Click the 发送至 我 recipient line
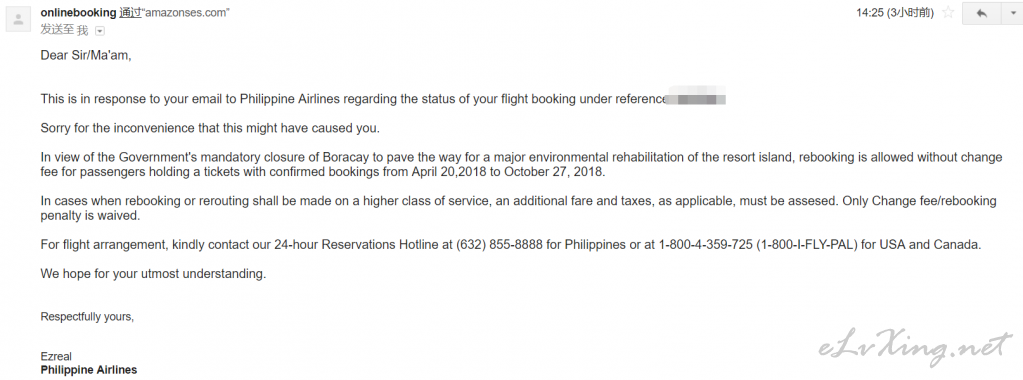1023x380 pixels. [x=64, y=30]
